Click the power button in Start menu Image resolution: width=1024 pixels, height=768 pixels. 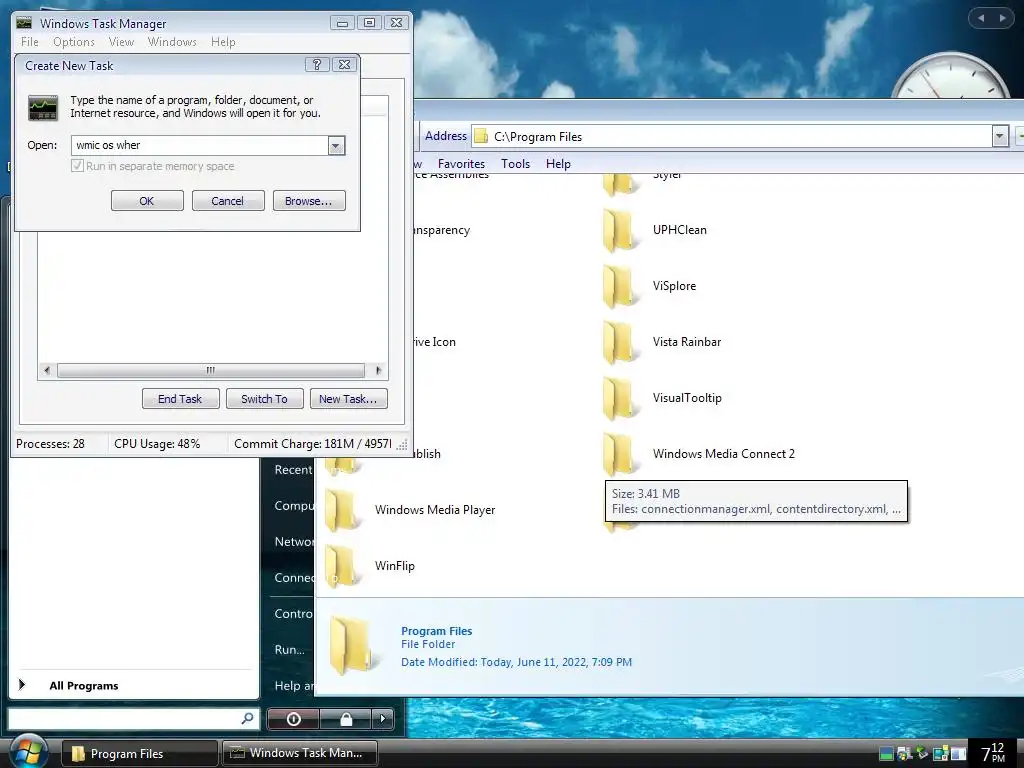coord(293,719)
